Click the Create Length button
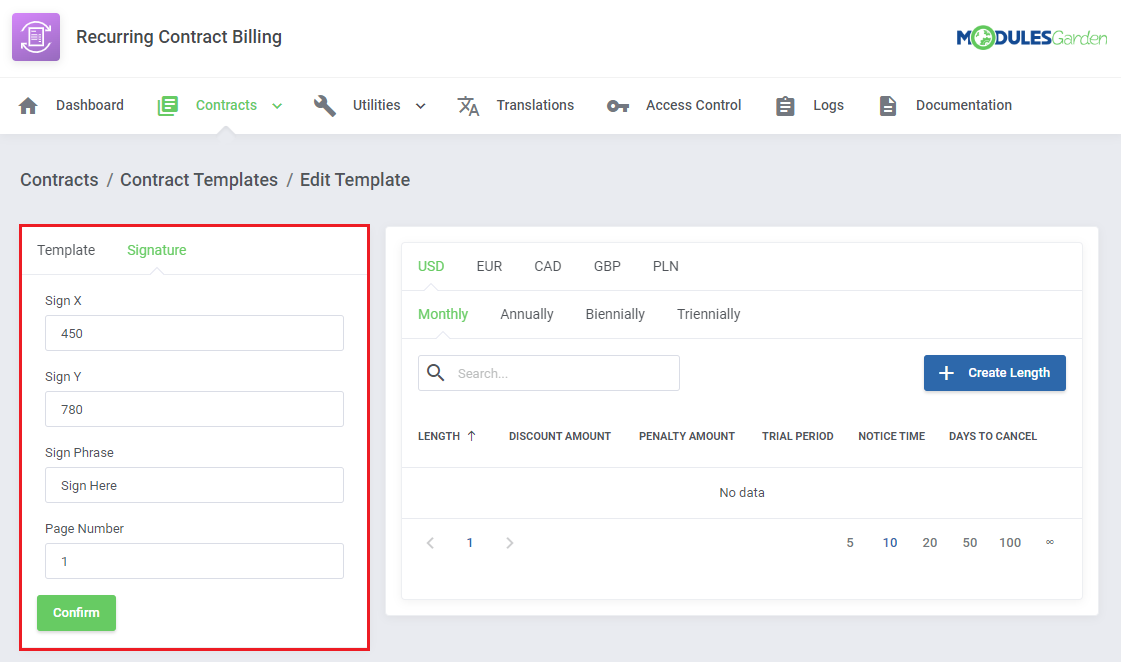The height and width of the screenshot is (662, 1121). click(x=994, y=372)
